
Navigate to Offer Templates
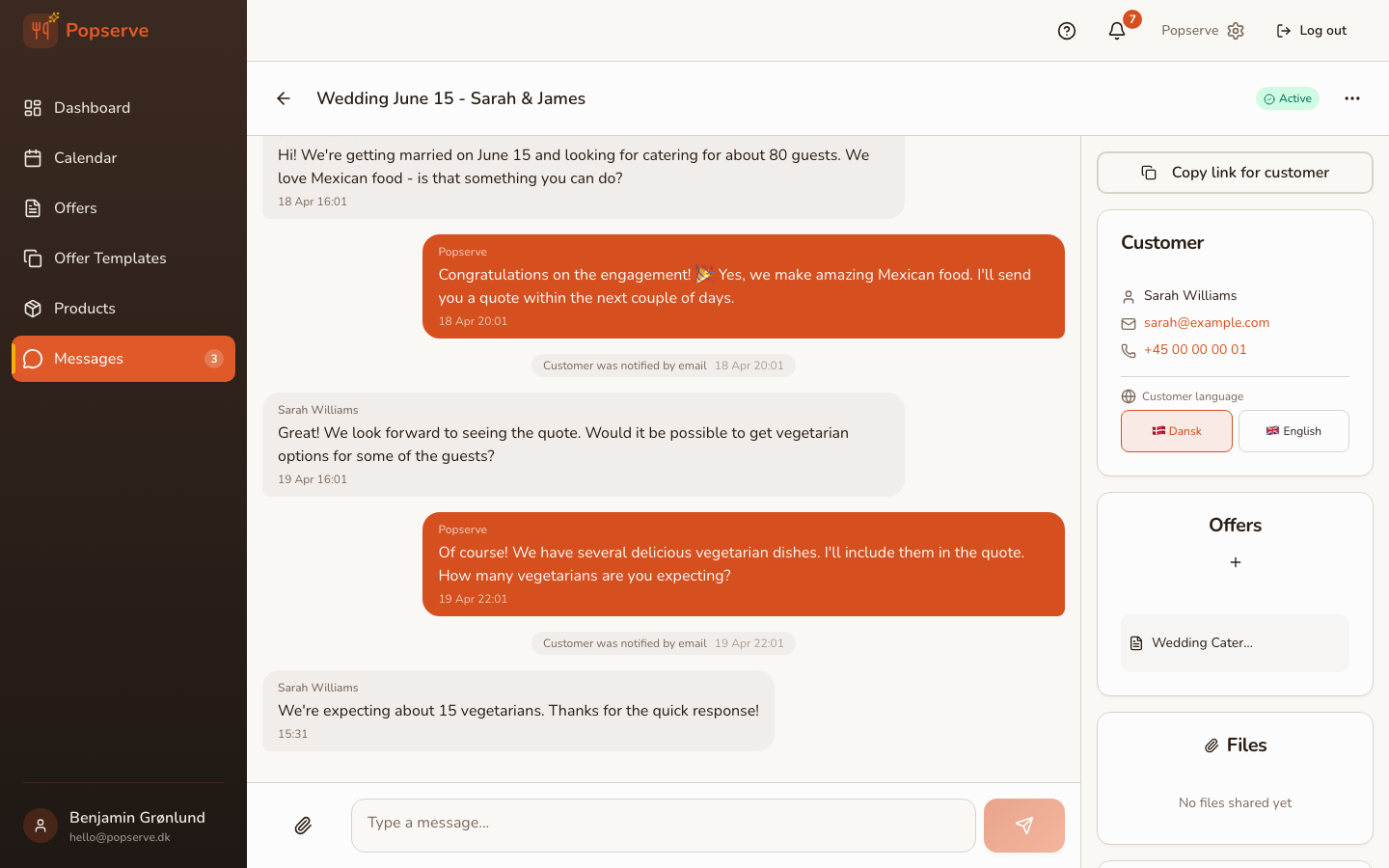(109, 258)
